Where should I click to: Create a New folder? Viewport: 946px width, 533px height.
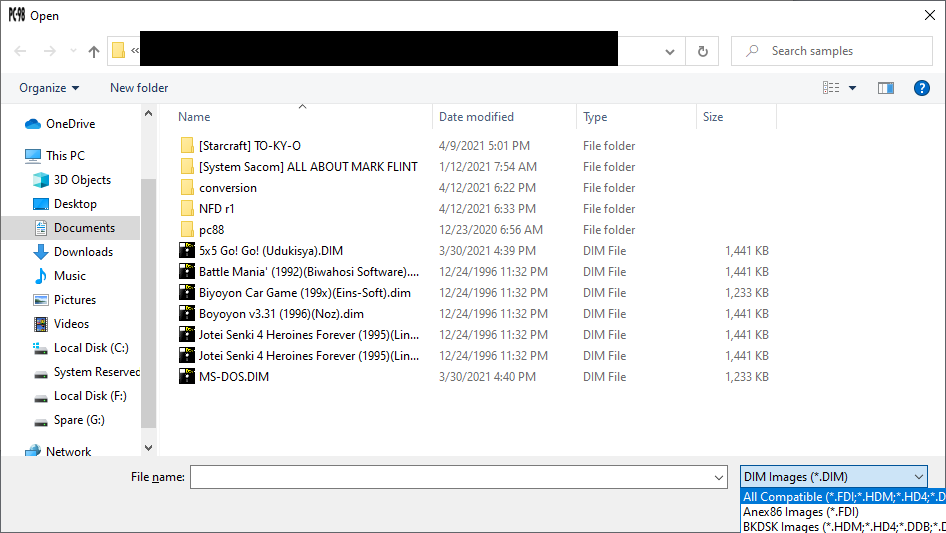click(x=139, y=88)
